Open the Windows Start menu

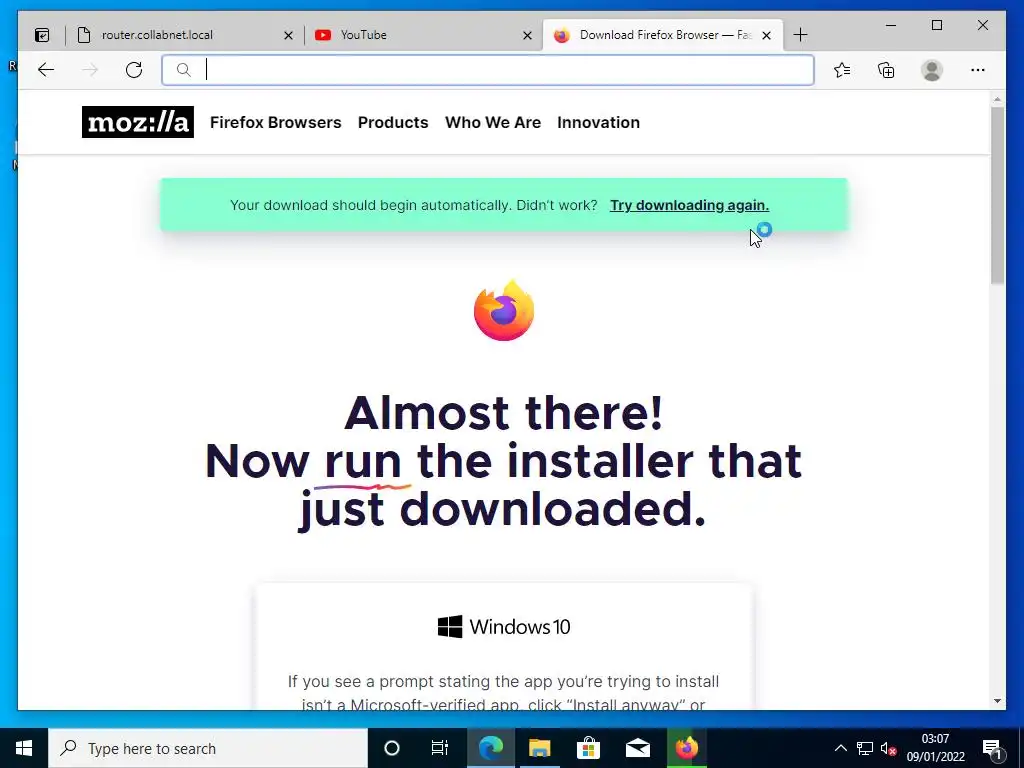(24, 748)
